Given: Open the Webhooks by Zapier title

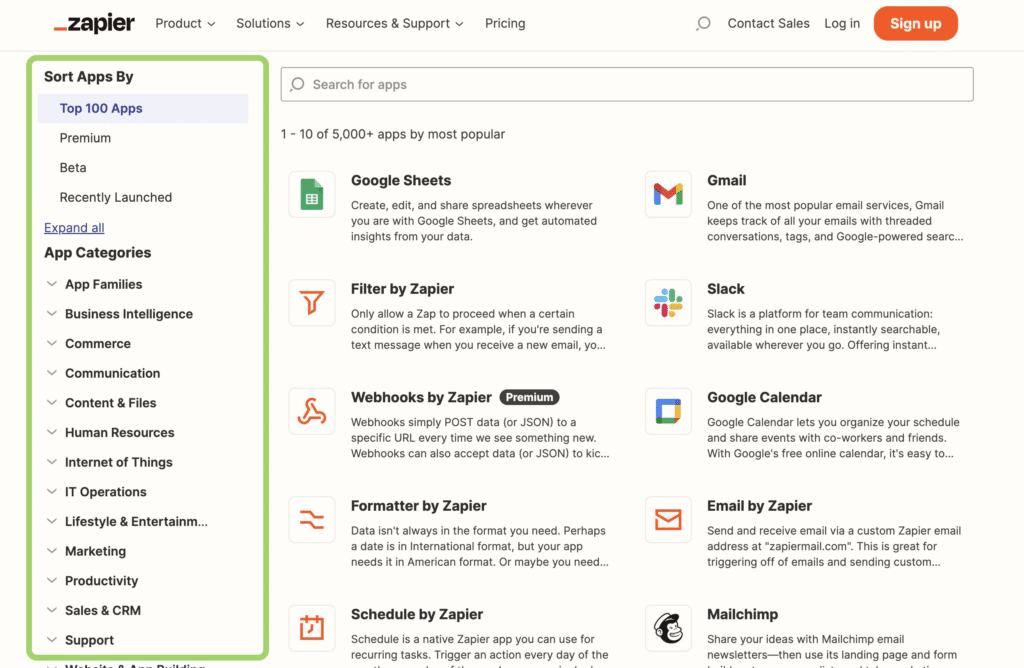Looking at the screenshot, I should pos(421,397).
